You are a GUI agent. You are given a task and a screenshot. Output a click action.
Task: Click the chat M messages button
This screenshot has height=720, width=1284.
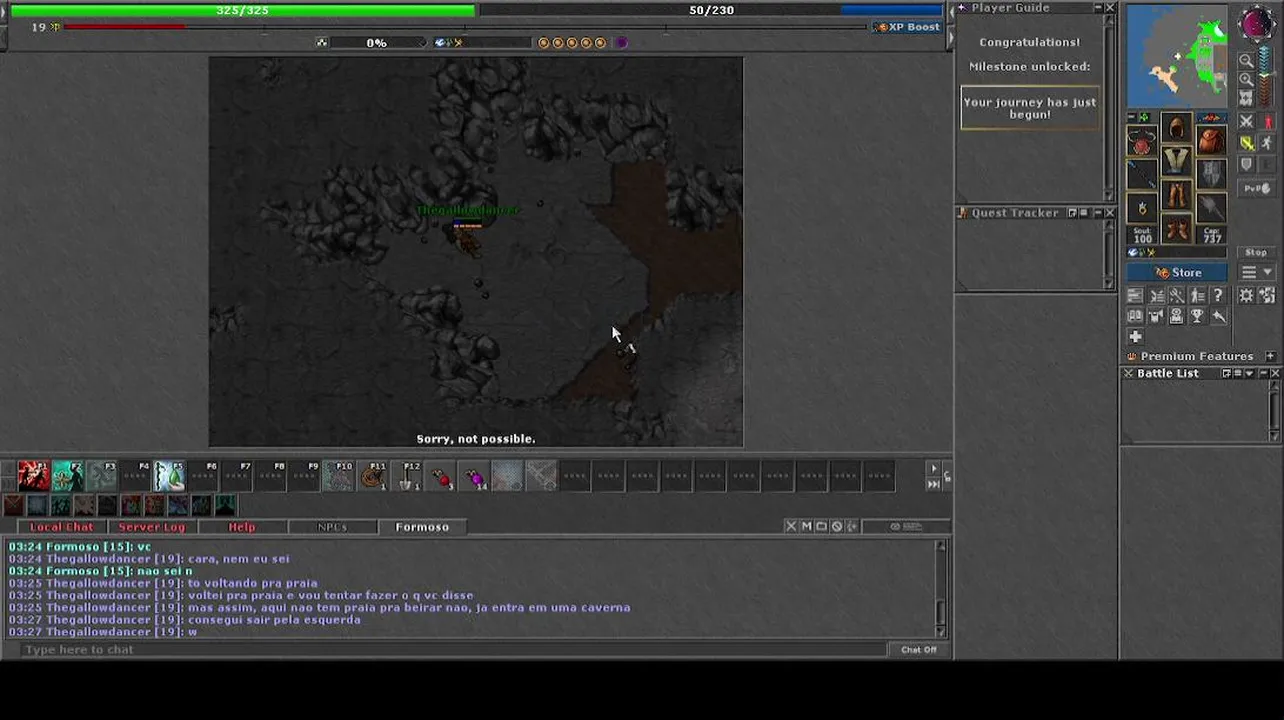pyautogui.click(x=806, y=526)
